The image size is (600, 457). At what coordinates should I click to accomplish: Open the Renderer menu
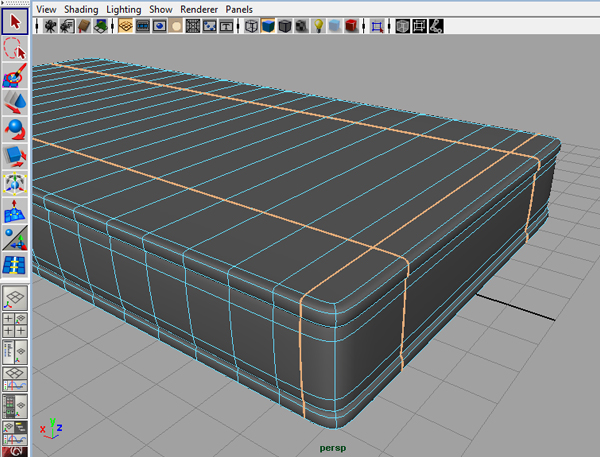(199, 9)
